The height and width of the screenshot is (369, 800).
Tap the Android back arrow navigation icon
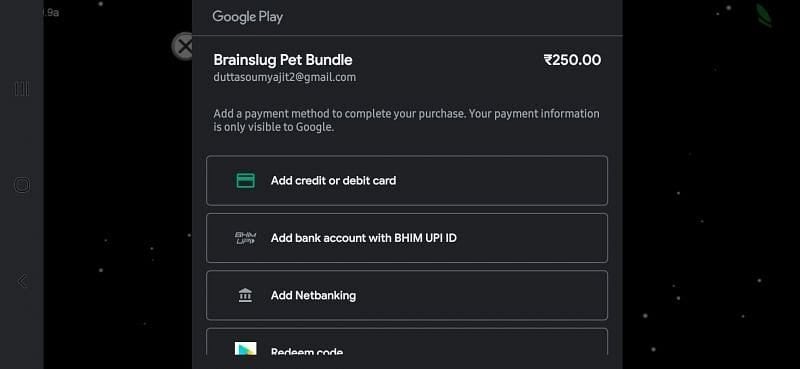pyautogui.click(x=22, y=281)
